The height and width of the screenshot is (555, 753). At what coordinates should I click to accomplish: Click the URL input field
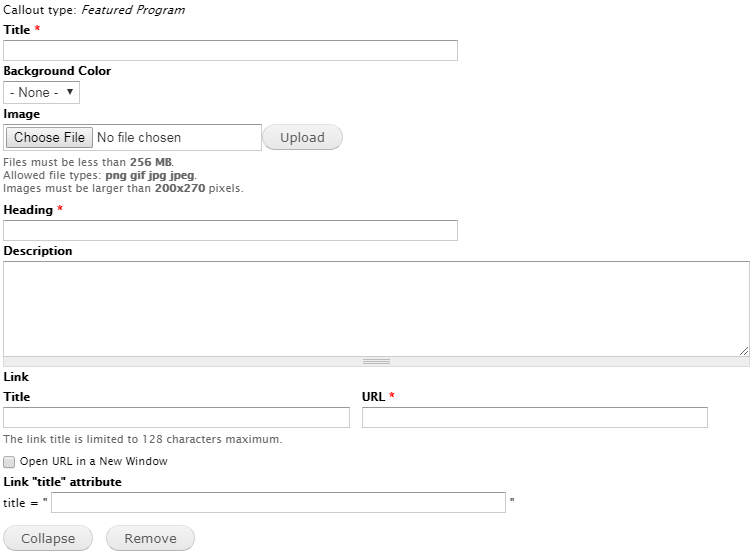pos(535,417)
